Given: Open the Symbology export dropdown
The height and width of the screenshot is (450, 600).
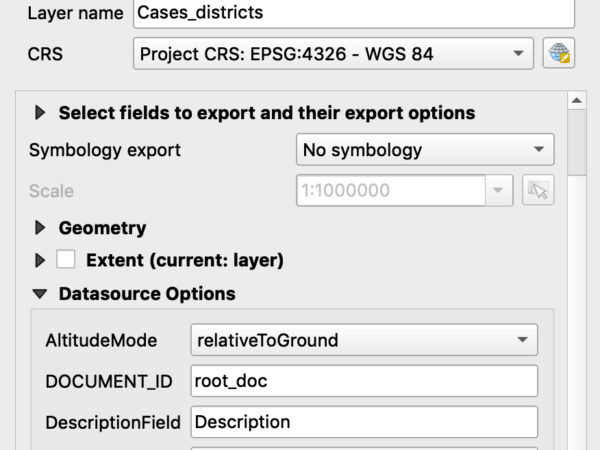Looking at the screenshot, I should [x=425, y=150].
